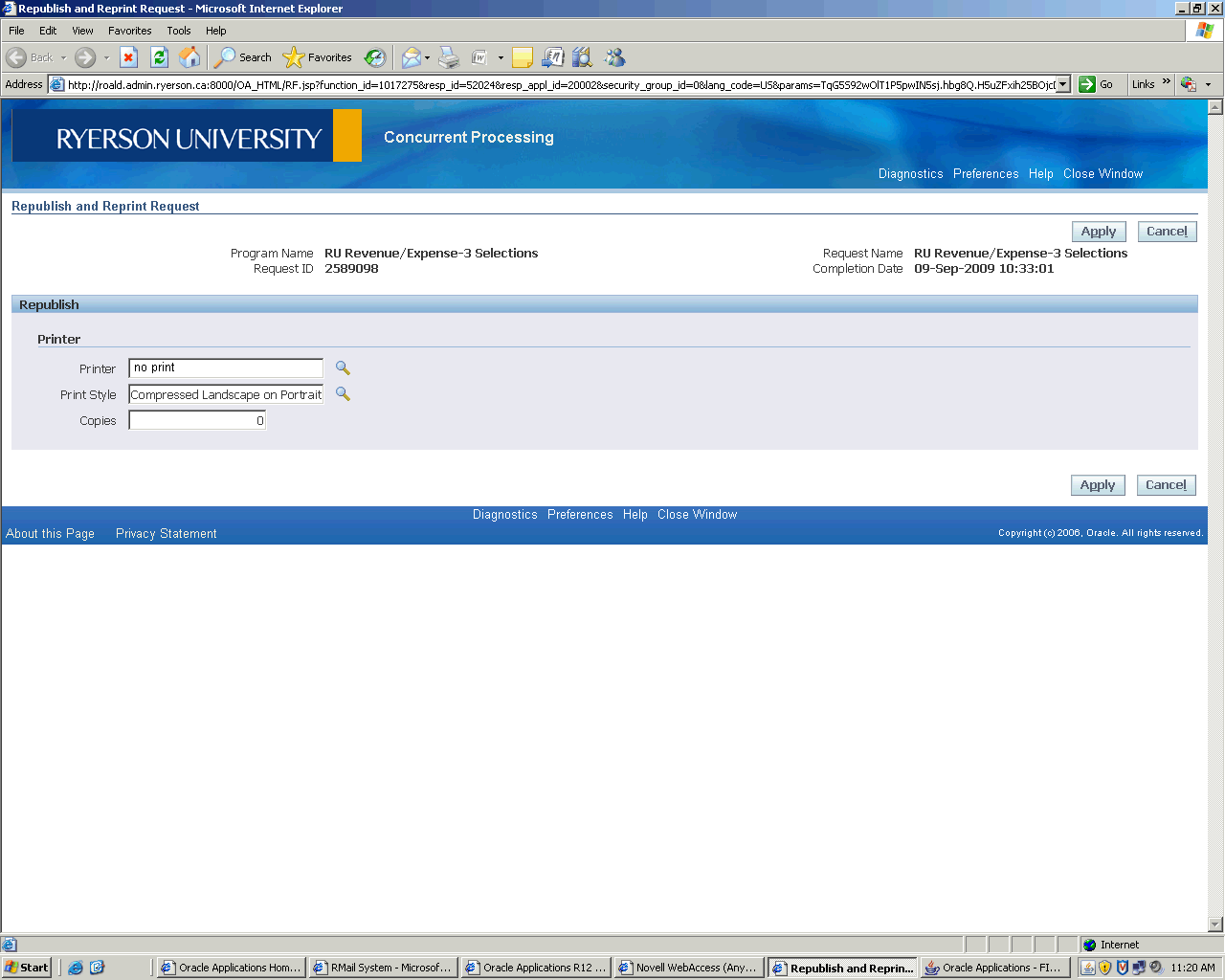
Task: Open the Favorites menu in menu bar
Action: click(x=129, y=31)
